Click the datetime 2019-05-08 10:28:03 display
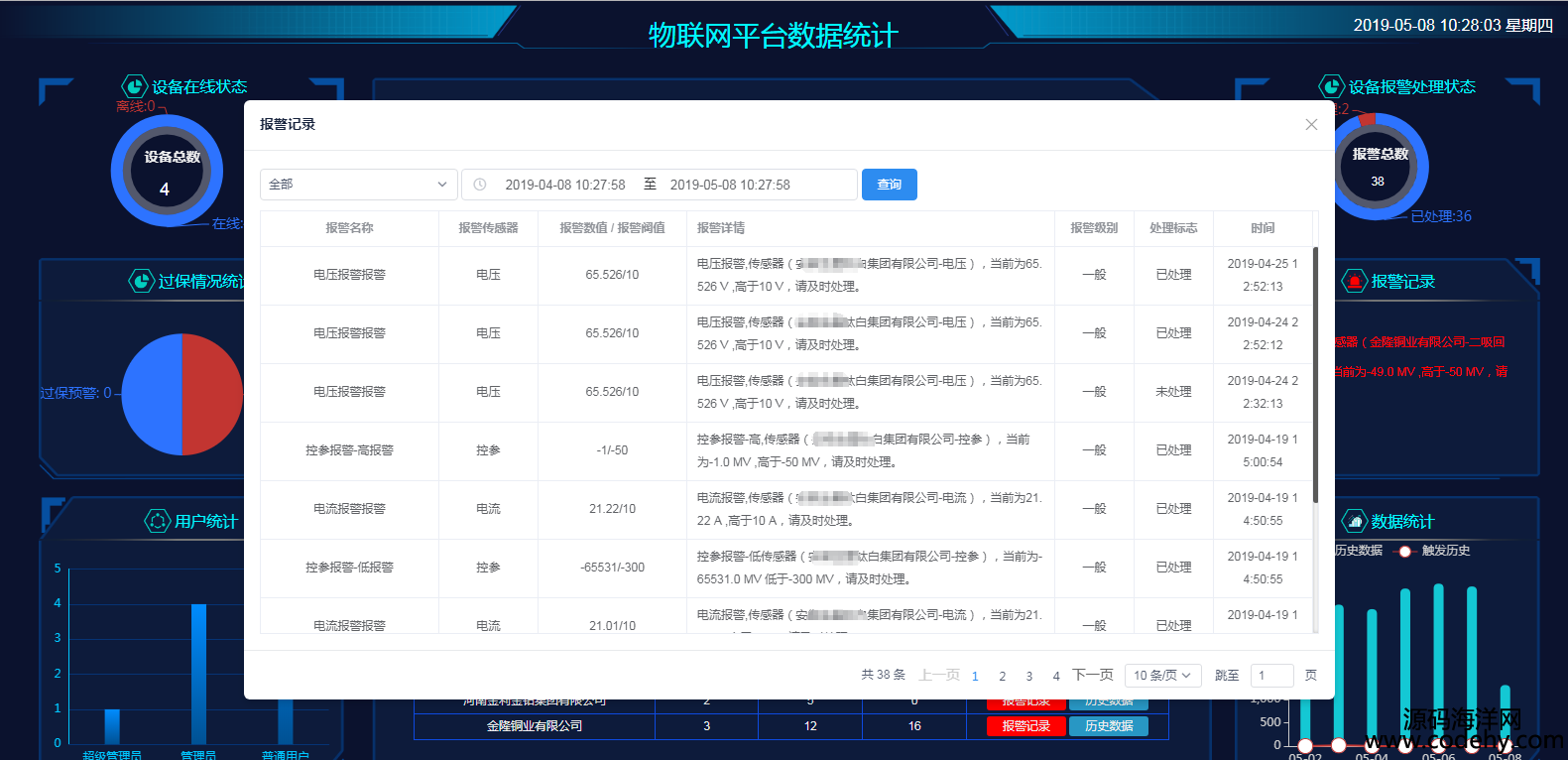This screenshot has height=760, width=1568. point(1453,26)
